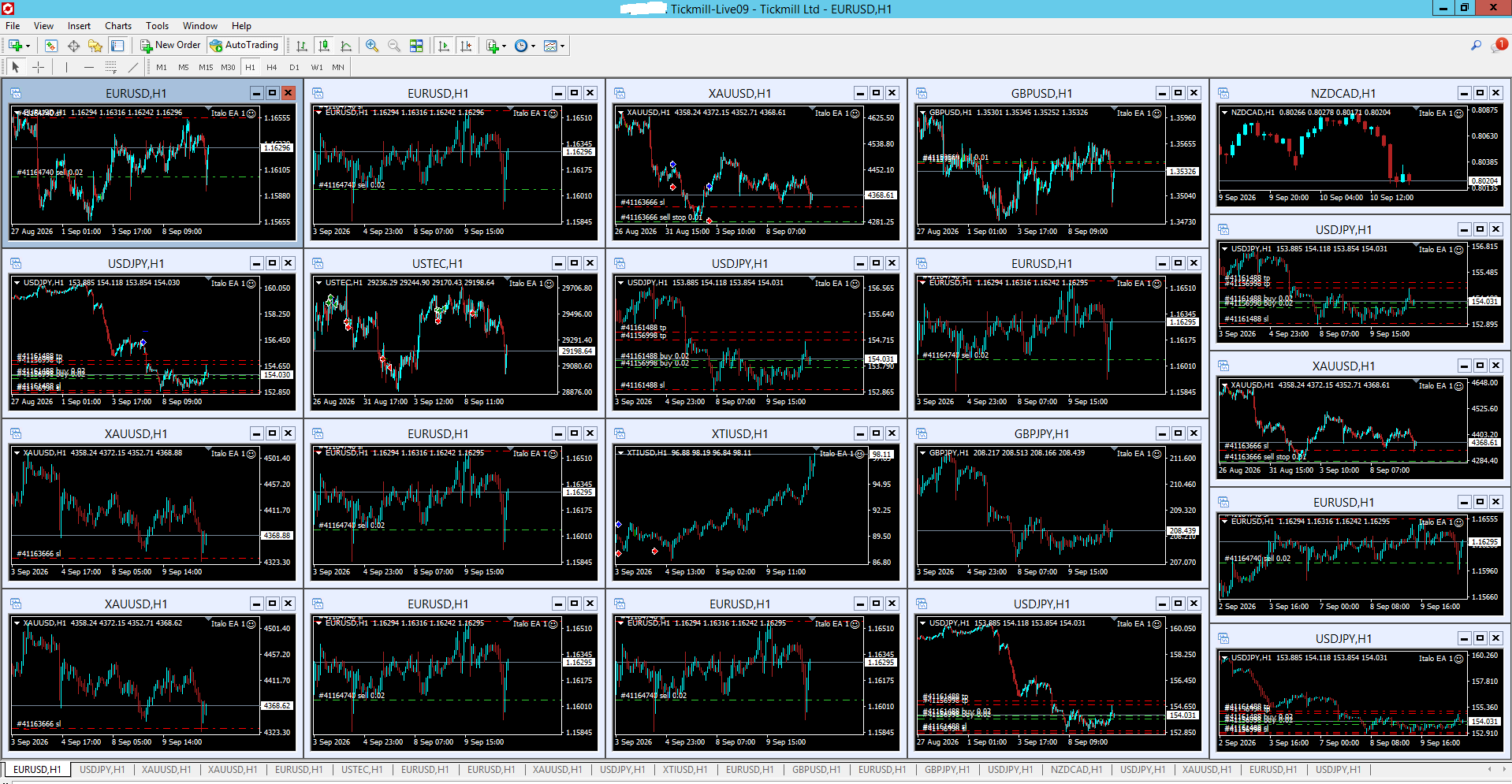Toggle chart shift
This screenshot has height=784, width=1512.
pyautogui.click(x=466, y=46)
